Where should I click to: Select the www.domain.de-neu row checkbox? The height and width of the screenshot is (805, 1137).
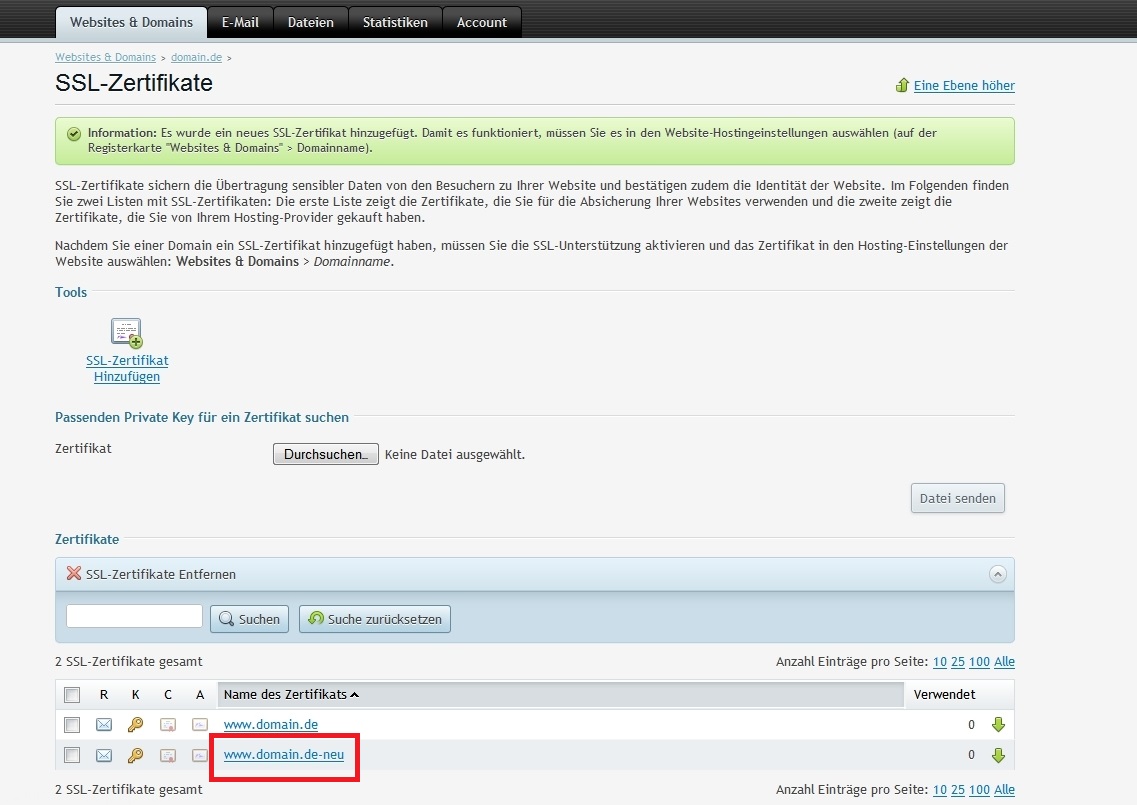pyautogui.click(x=72, y=755)
